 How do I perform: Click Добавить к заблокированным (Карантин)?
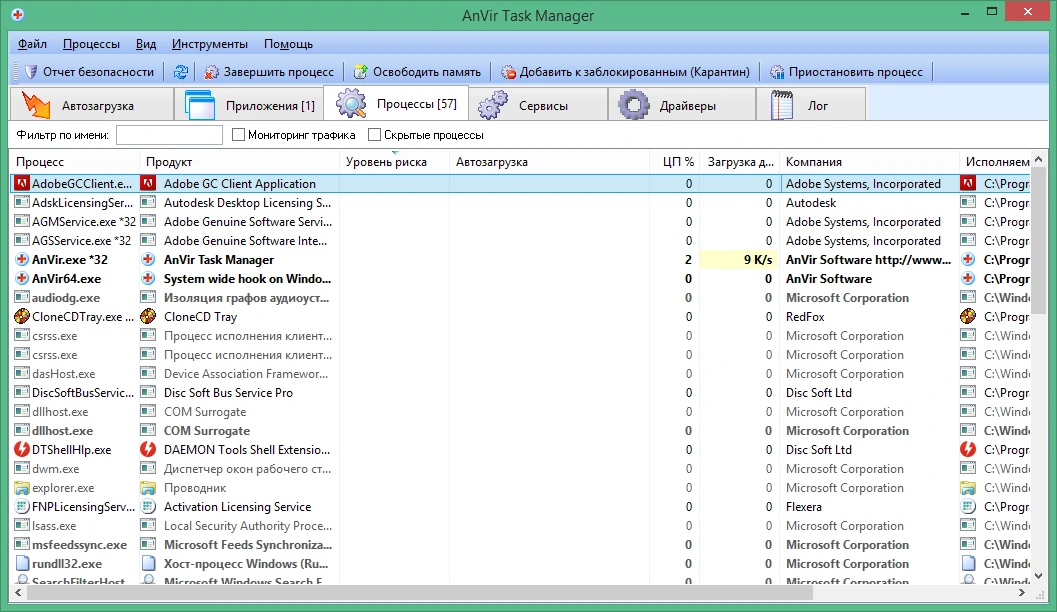pyautogui.click(x=626, y=71)
